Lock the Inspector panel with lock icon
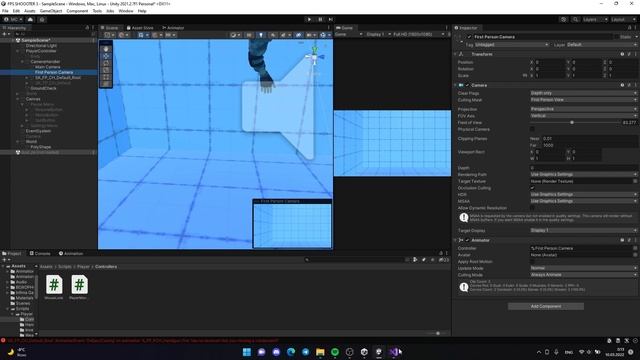Screen dimensions: 640x360 click(629, 28)
